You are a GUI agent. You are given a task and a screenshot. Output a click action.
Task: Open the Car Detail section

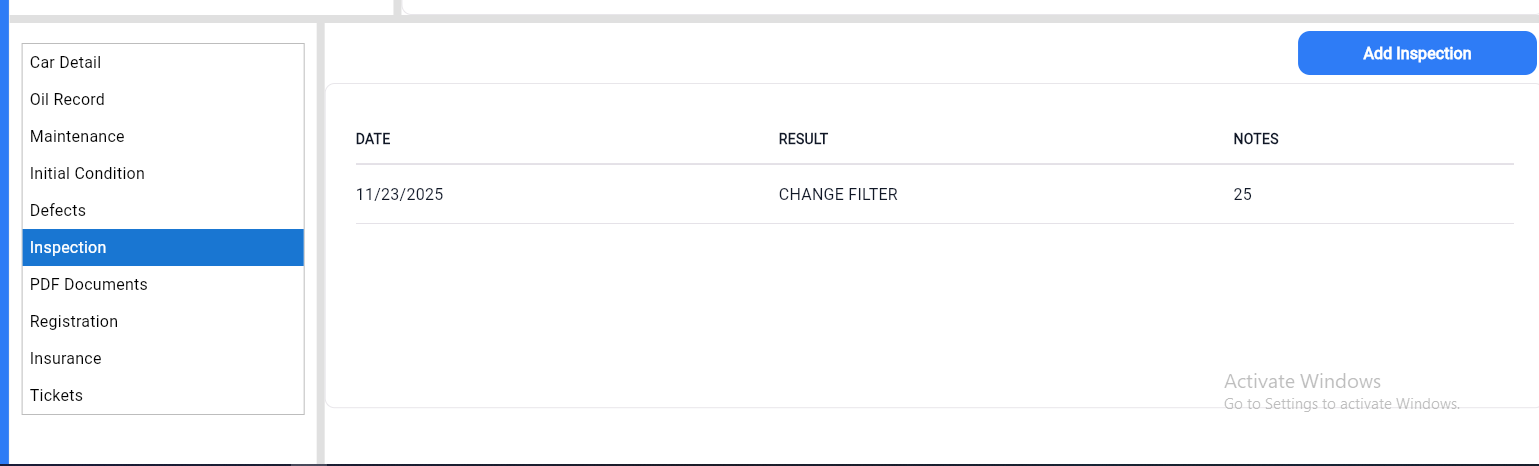click(x=66, y=62)
